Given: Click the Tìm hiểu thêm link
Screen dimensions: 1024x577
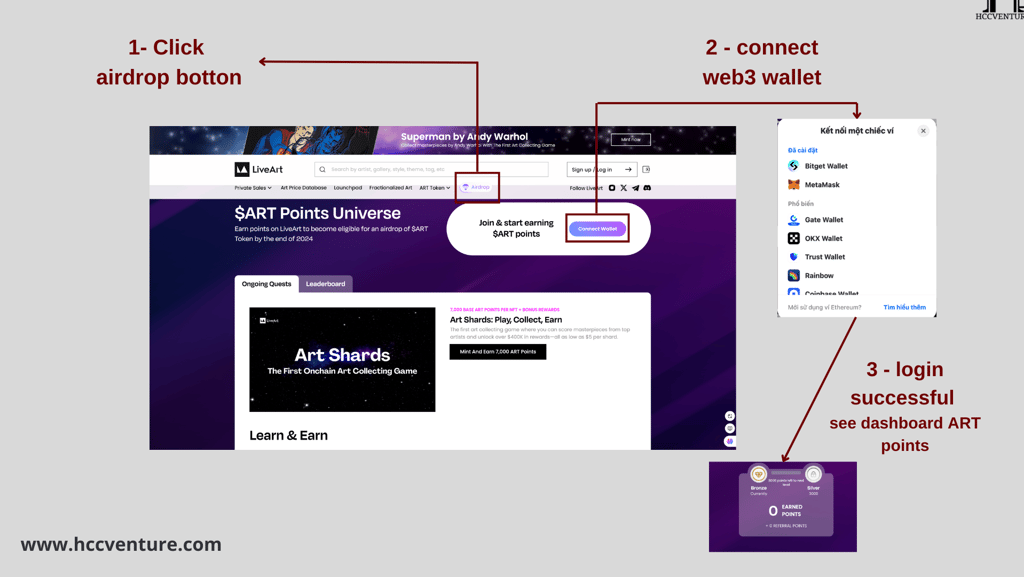Looking at the screenshot, I should pos(904,307).
